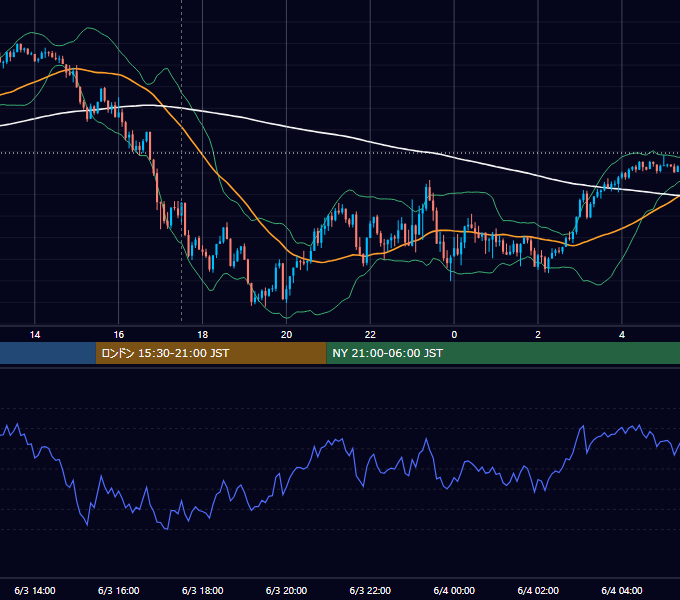
Task: Click the 4 hour label on the price chart axis
Action: [621, 335]
